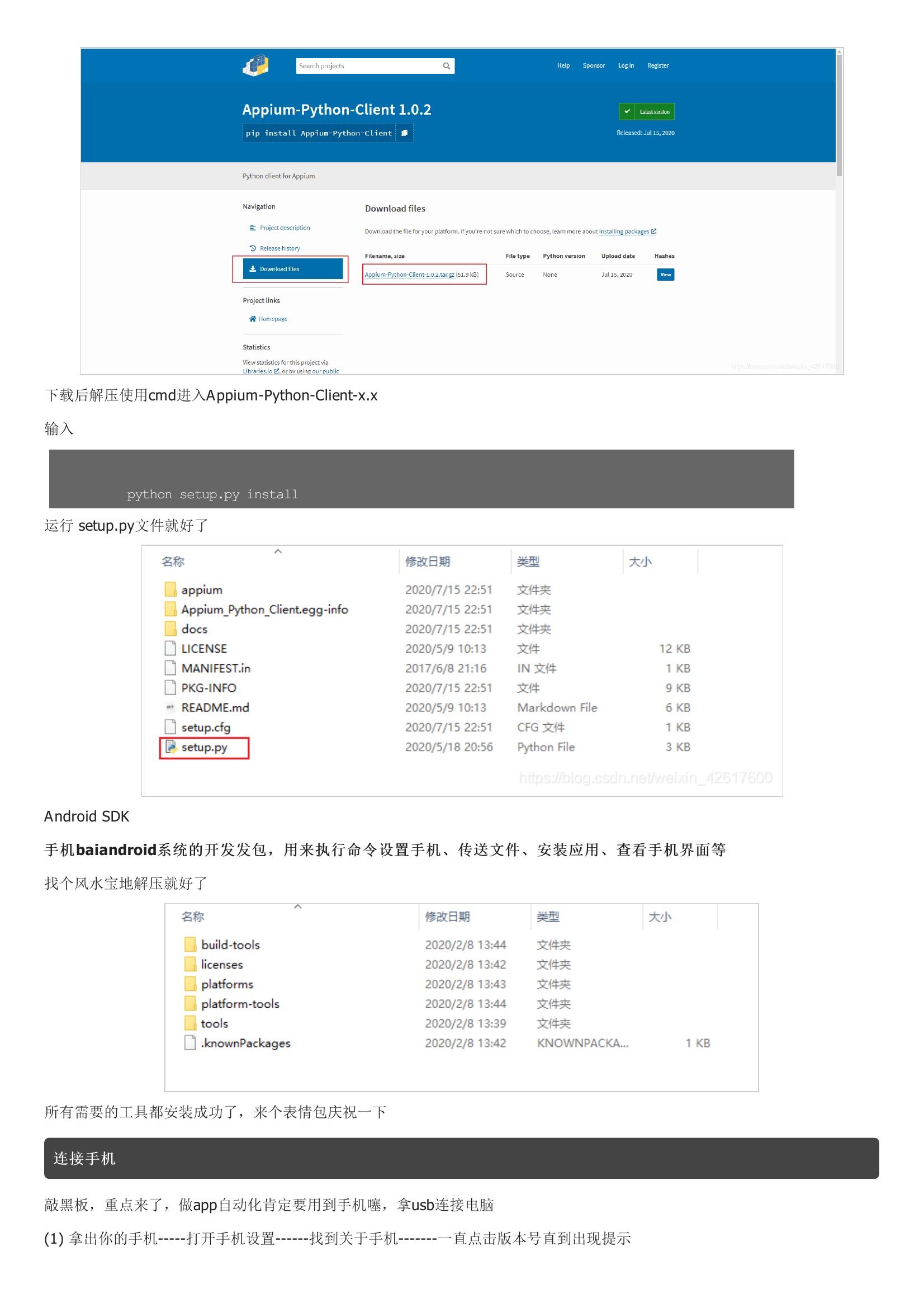Viewport: 924px width, 1308px height.
Task: Click the green Latest version button
Action: (x=646, y=112)
